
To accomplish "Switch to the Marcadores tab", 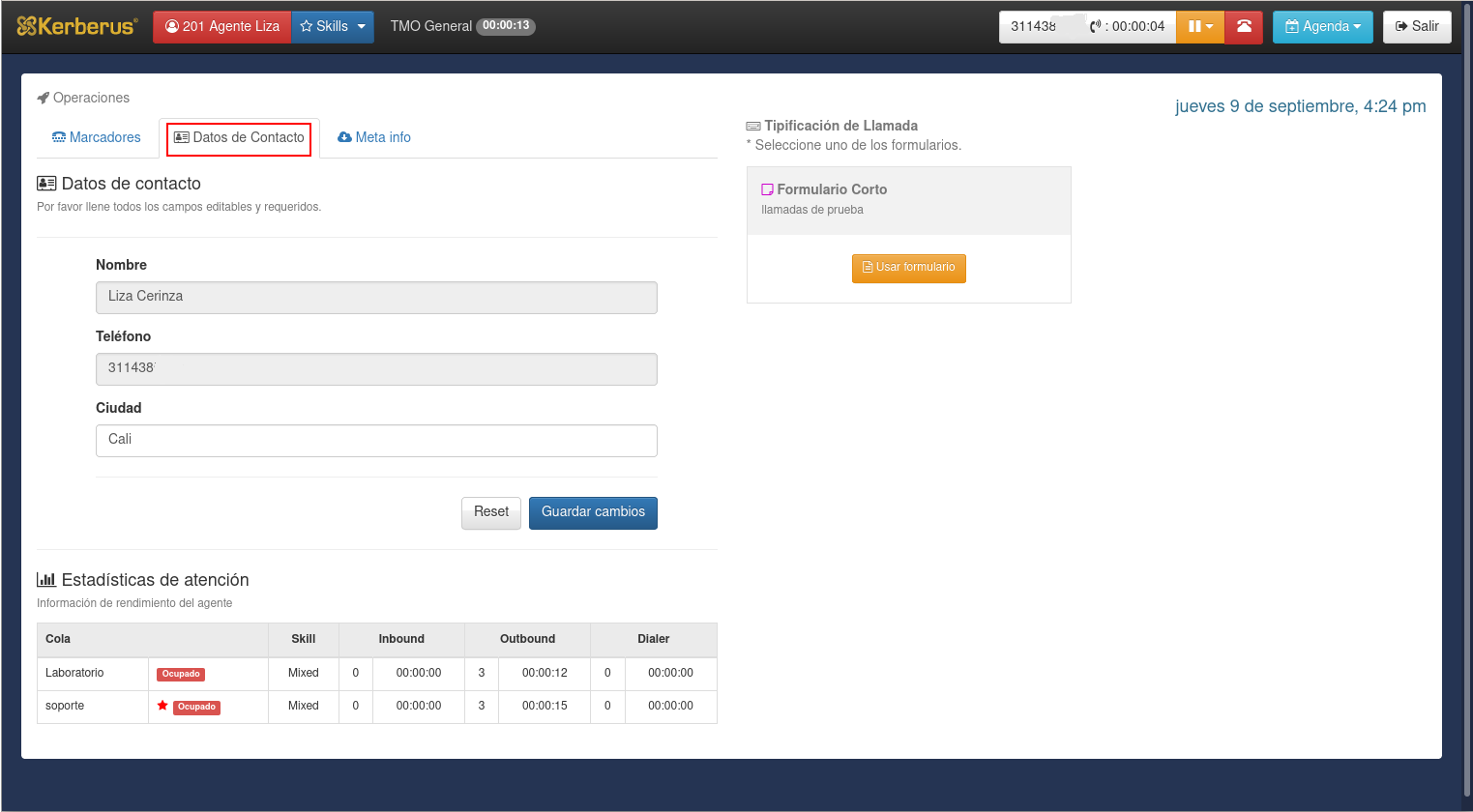I will [97, 137].
